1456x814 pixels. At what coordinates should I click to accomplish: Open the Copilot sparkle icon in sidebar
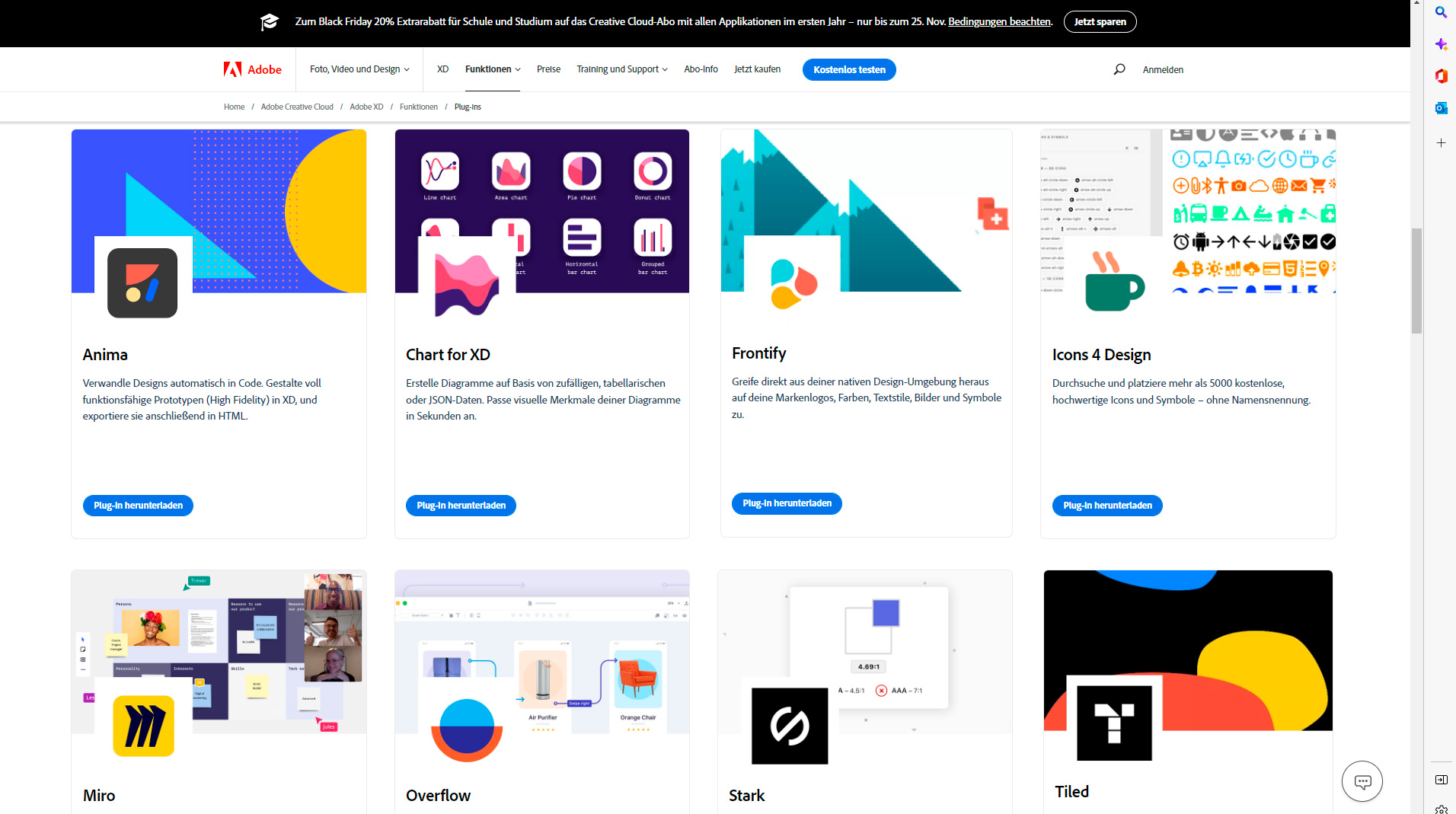point(1441,44)
